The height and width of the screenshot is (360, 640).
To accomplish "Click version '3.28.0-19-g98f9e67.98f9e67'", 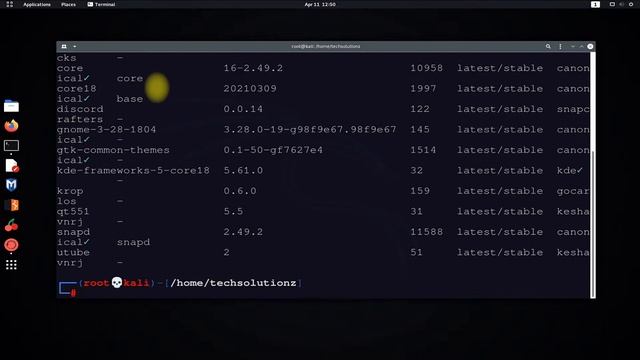I will click(310, 130).
